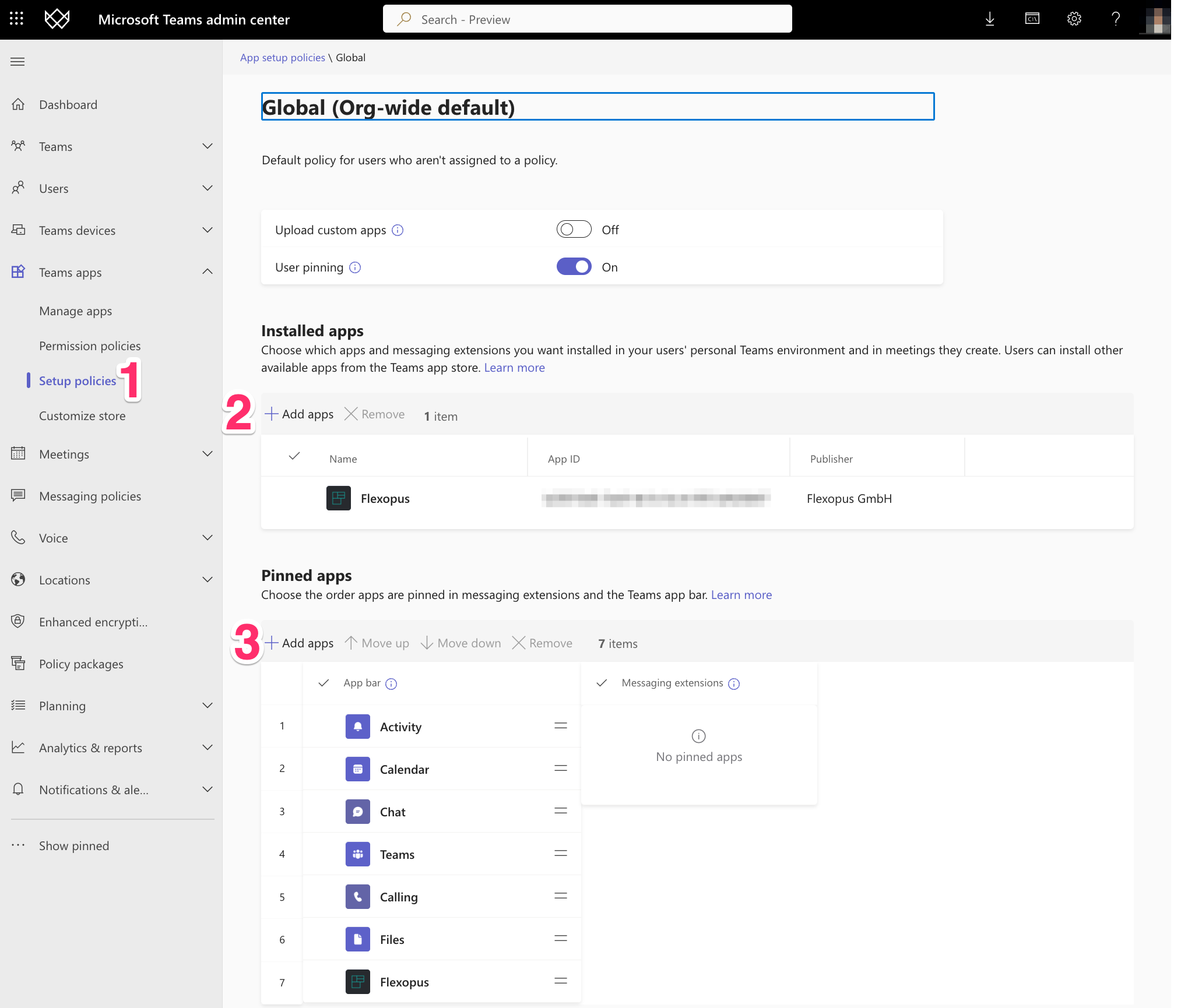Screen dimensions: 1195x1008
Task: Open the app launcher waffle icon
Action: pyautogui.click(x=17, y=19)
